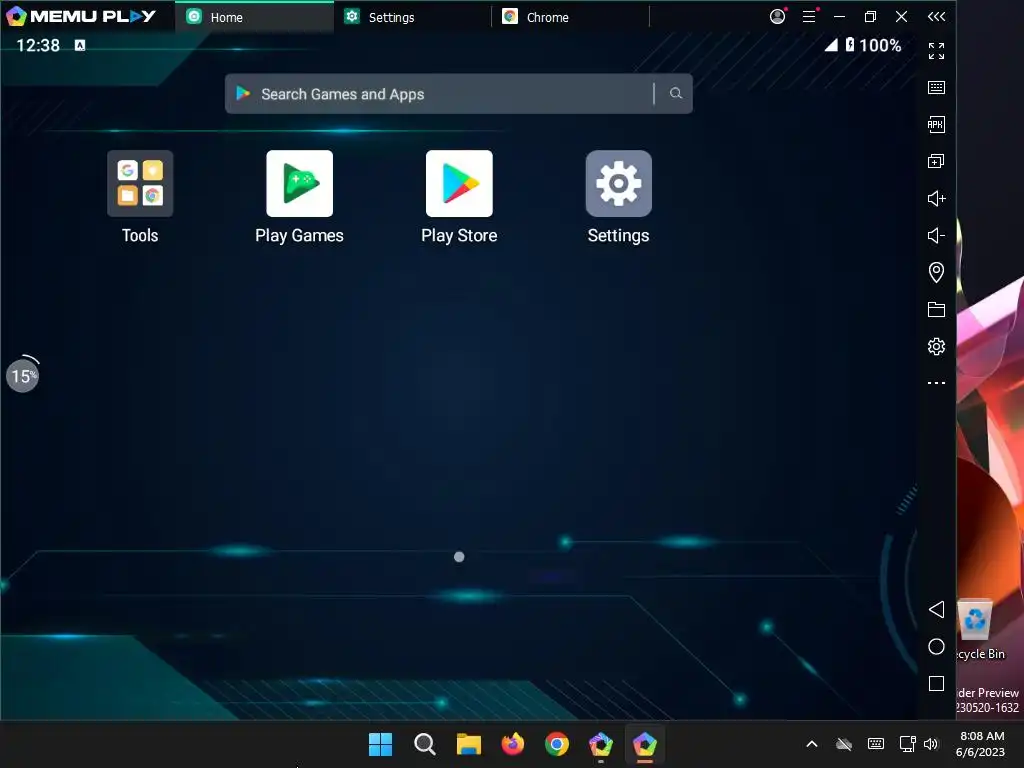Click the cloud sync tray icon
Viewport: 1024px width, 768px height.
[844, 744]
